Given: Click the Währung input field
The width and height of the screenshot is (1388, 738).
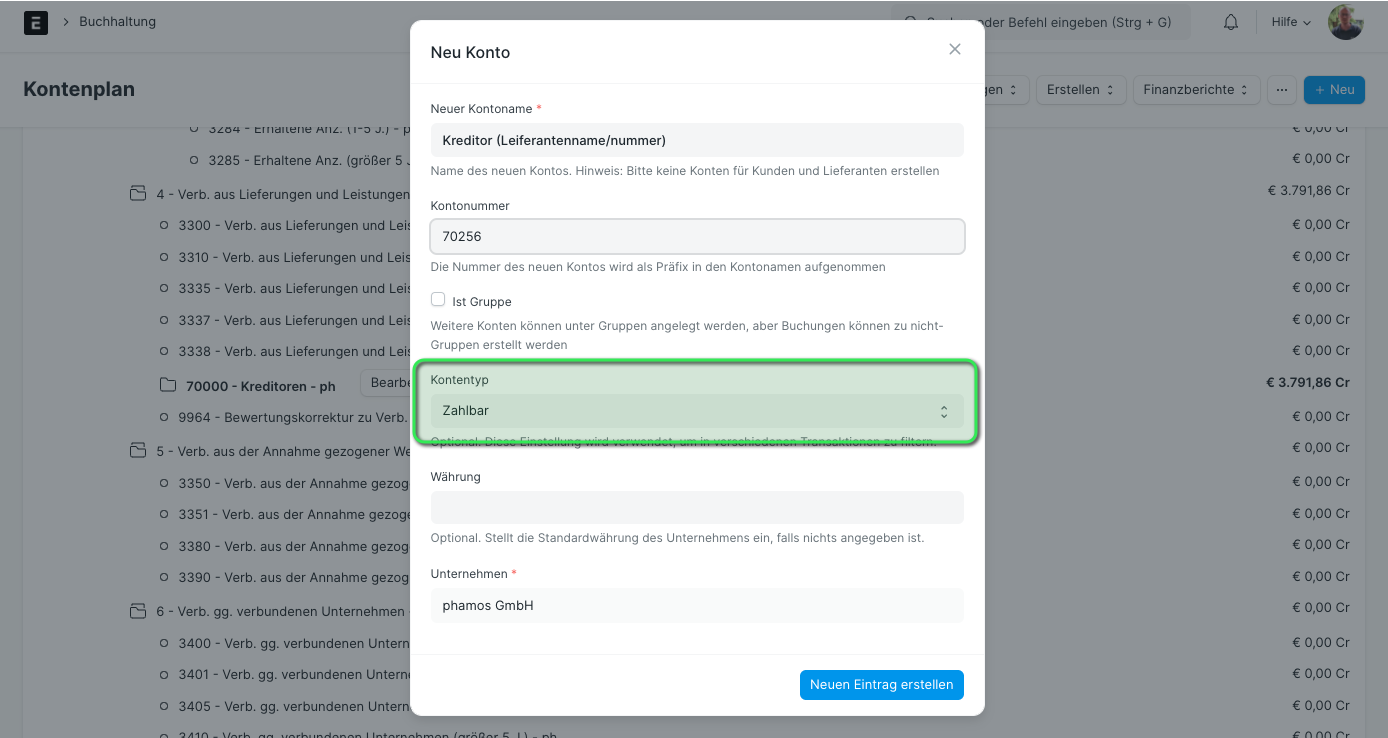Looking at the screenshot, I should (697, 507).
